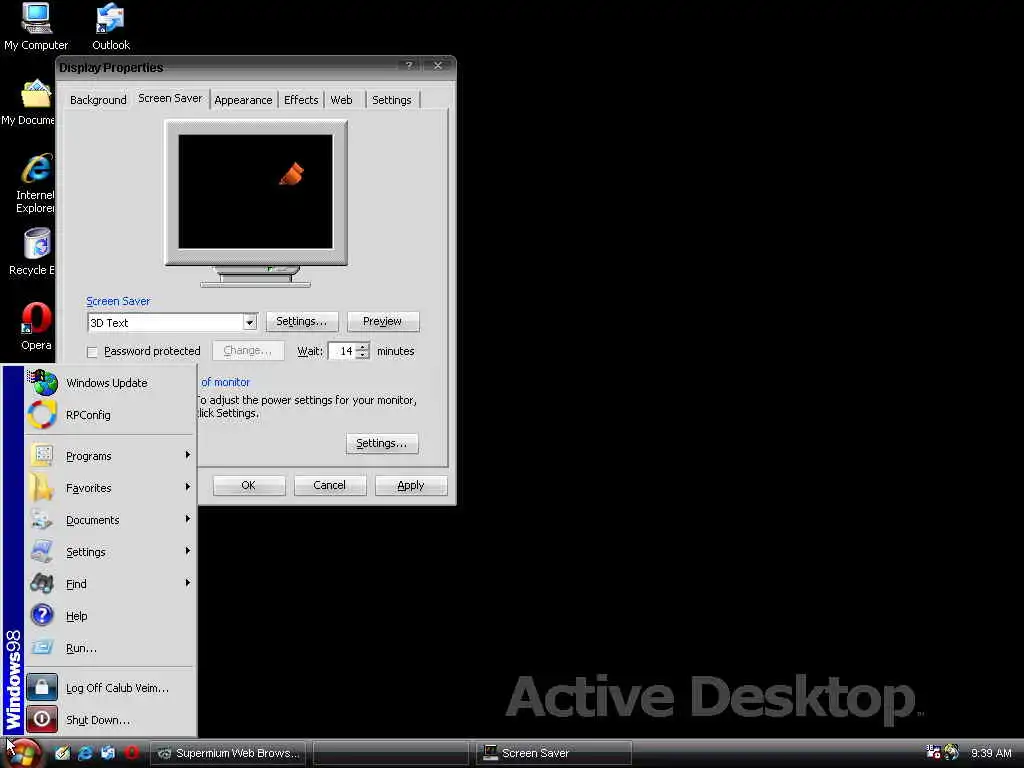
Task: Open monitor power Settings... button
Action: pyautogui.click(x=382, y=443)
